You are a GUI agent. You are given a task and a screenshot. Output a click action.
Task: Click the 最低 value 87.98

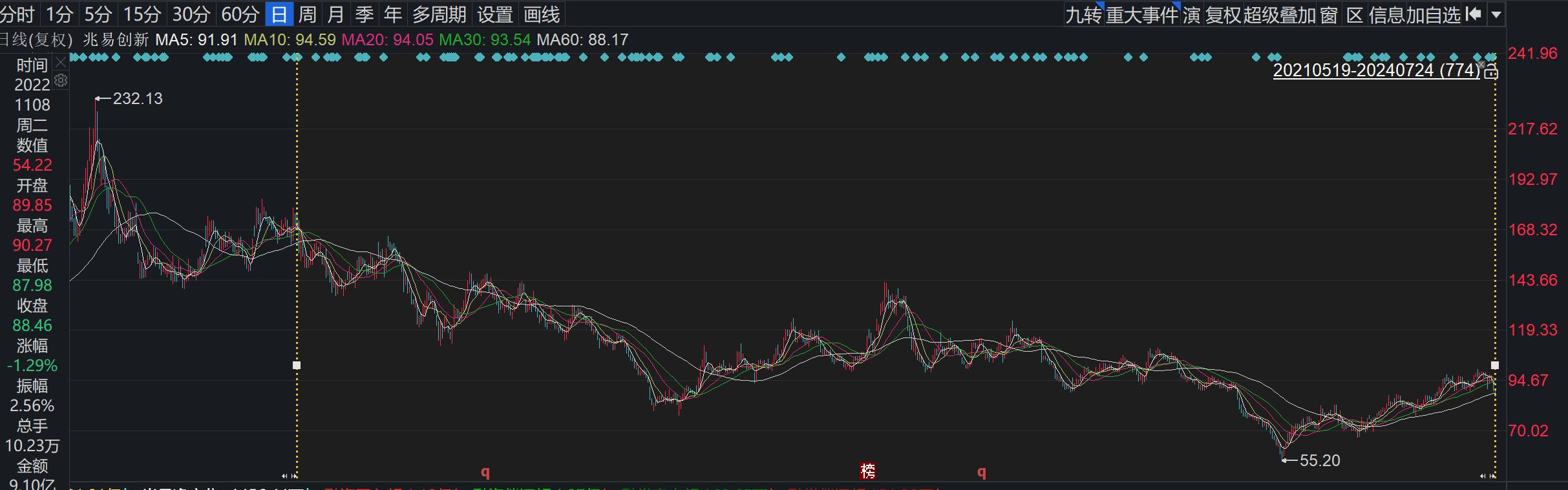coord(32,286)
